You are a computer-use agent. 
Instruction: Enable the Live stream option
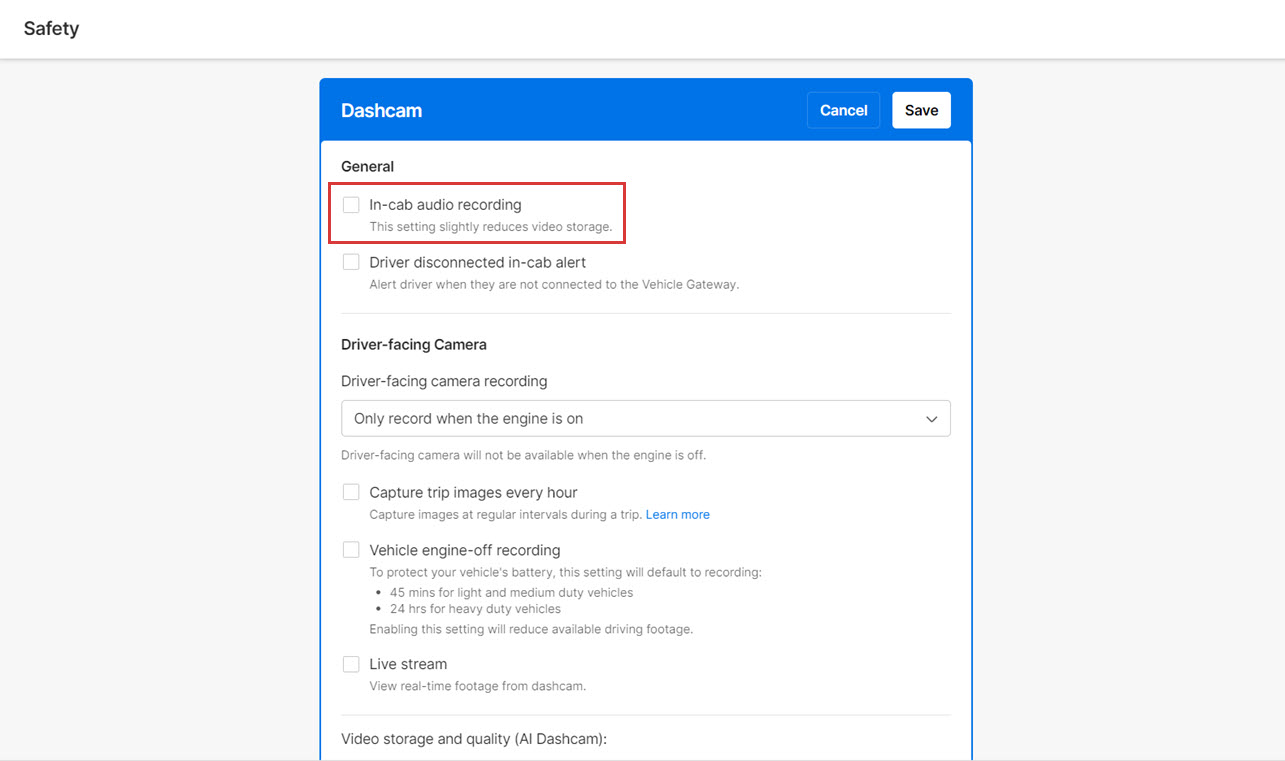coord(351,663)
